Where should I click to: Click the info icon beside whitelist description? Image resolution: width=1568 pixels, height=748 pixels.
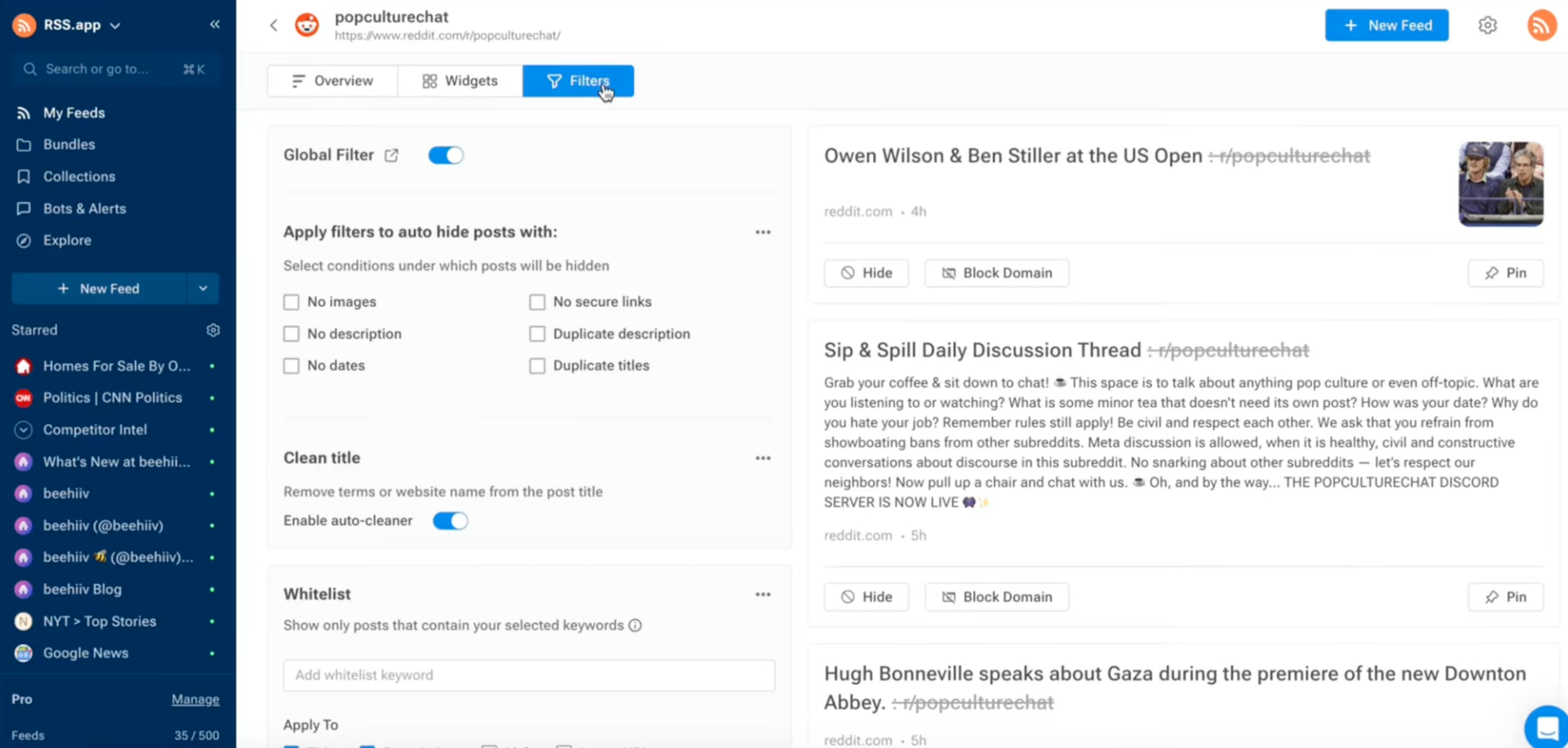point(636,625)
